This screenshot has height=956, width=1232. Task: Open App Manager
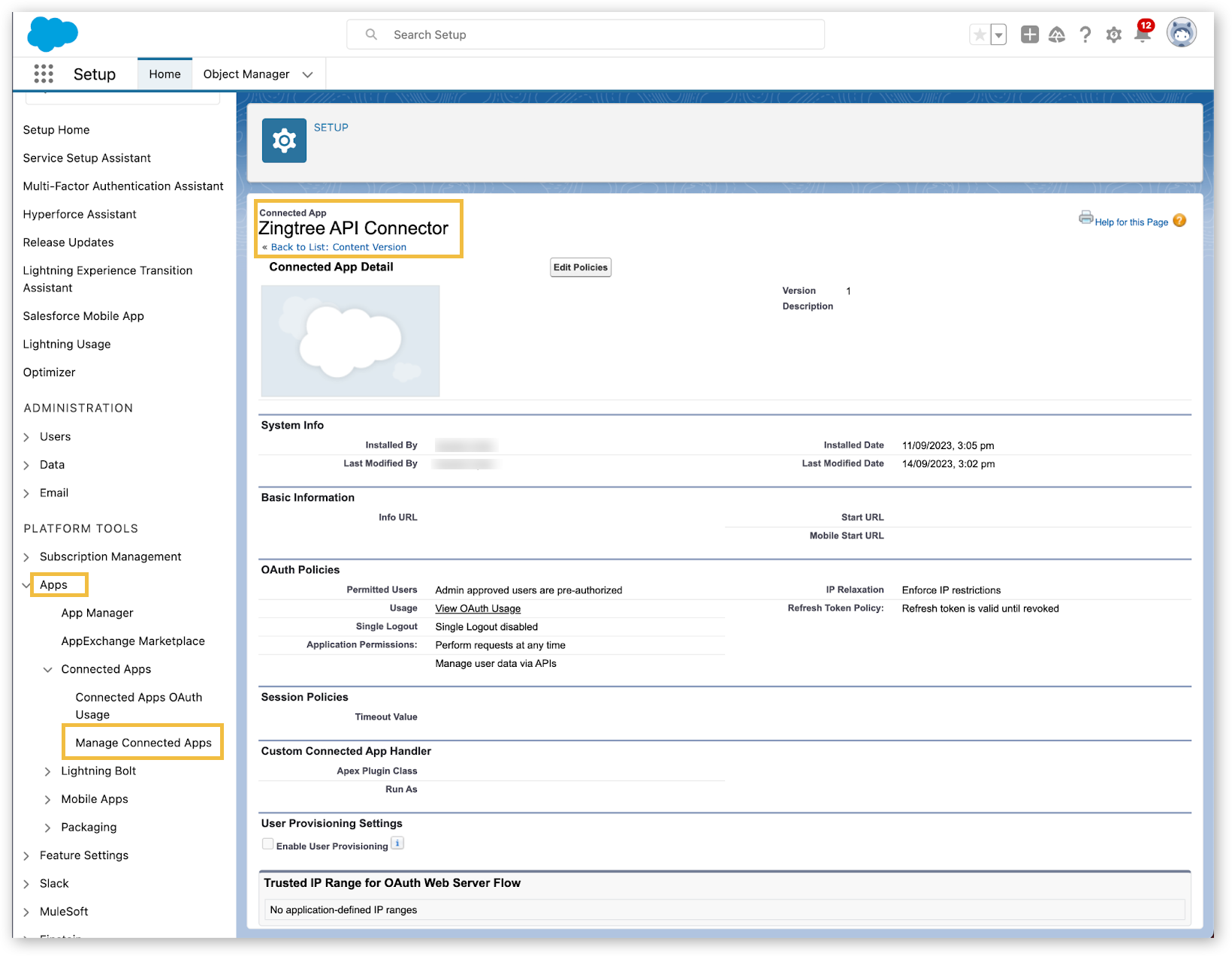98,613
